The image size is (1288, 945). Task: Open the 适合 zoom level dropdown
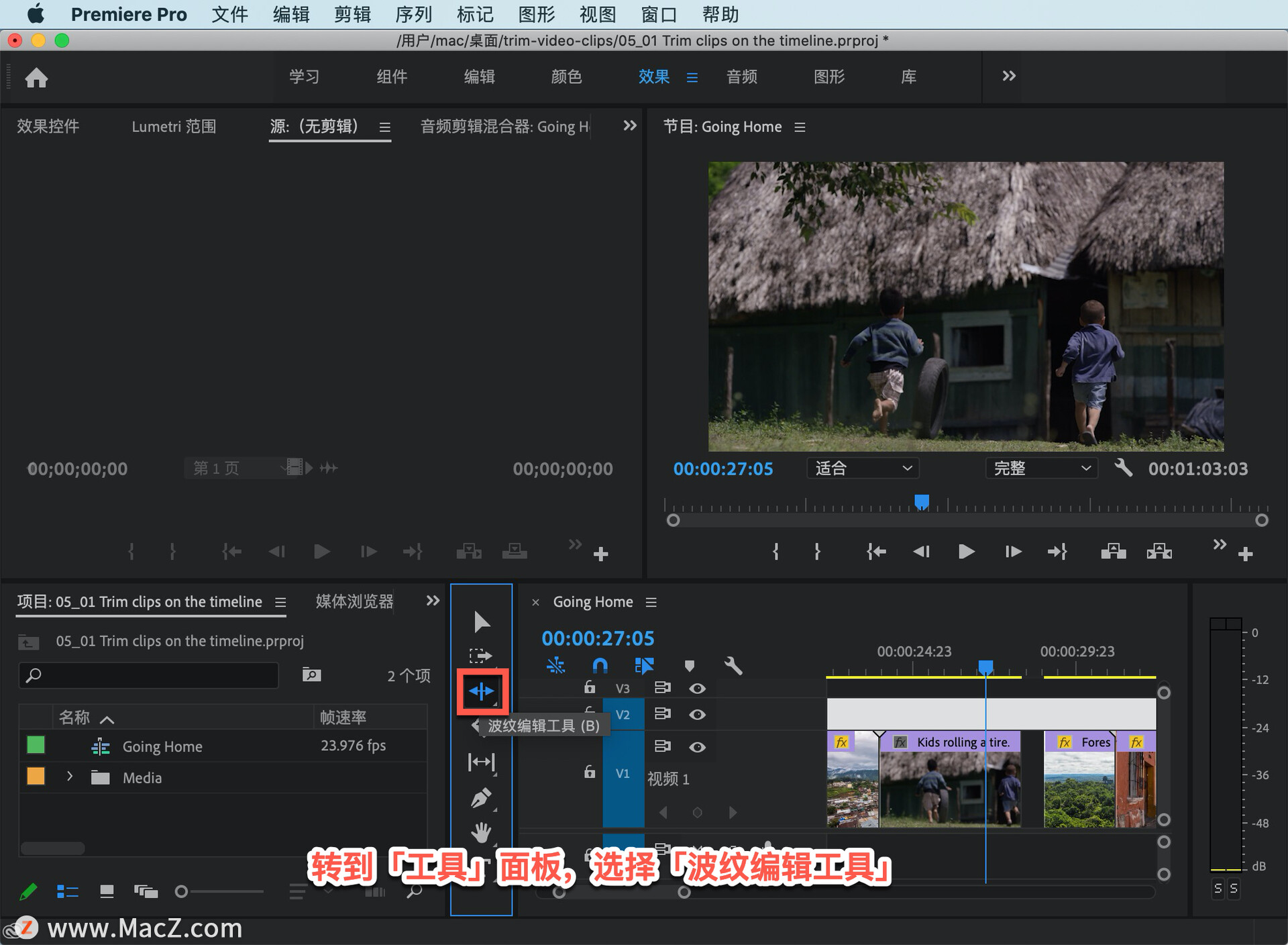(x=862, y=468)
